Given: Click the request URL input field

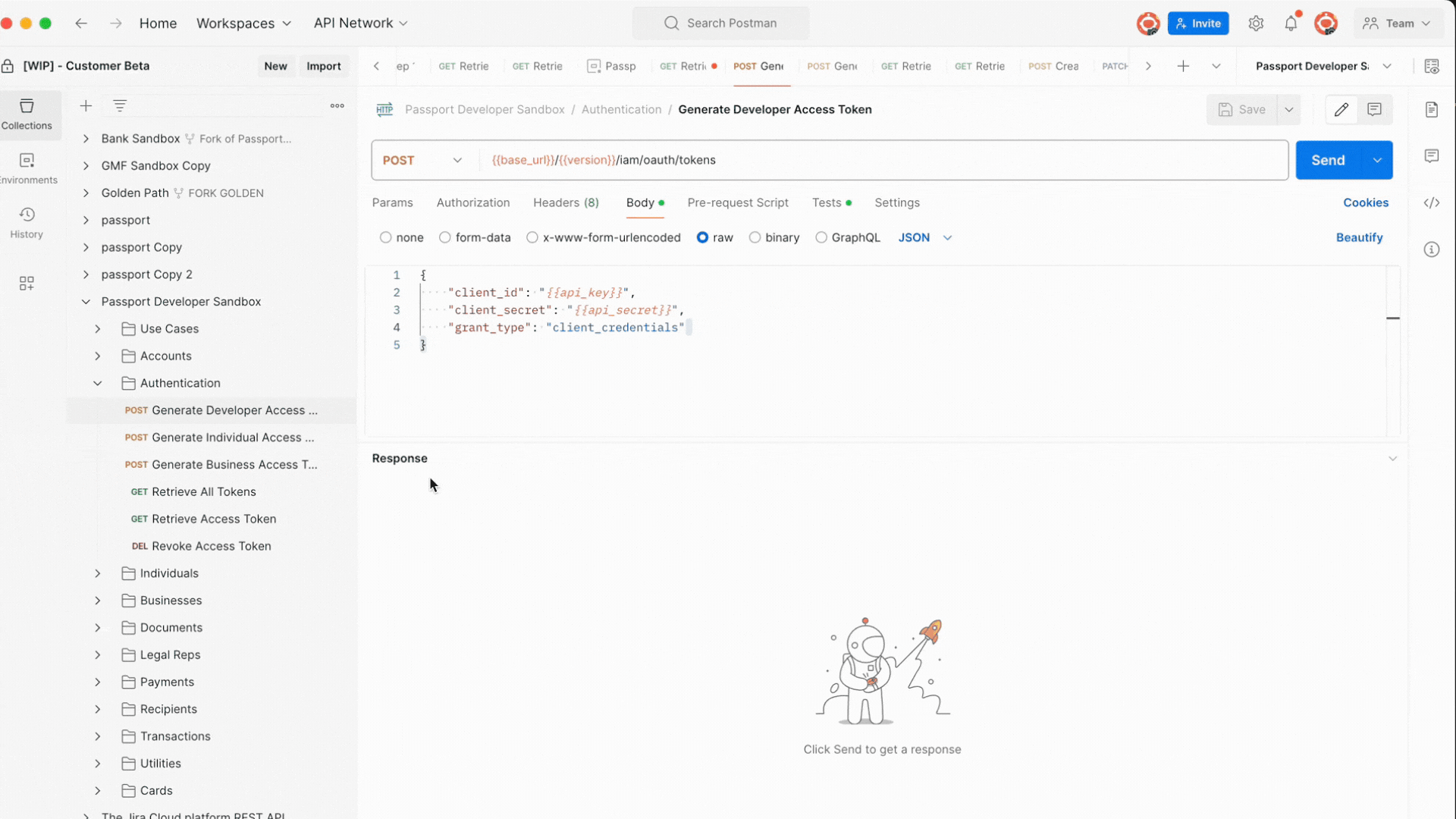Looking at the screenshot, I should pos(883,160).
